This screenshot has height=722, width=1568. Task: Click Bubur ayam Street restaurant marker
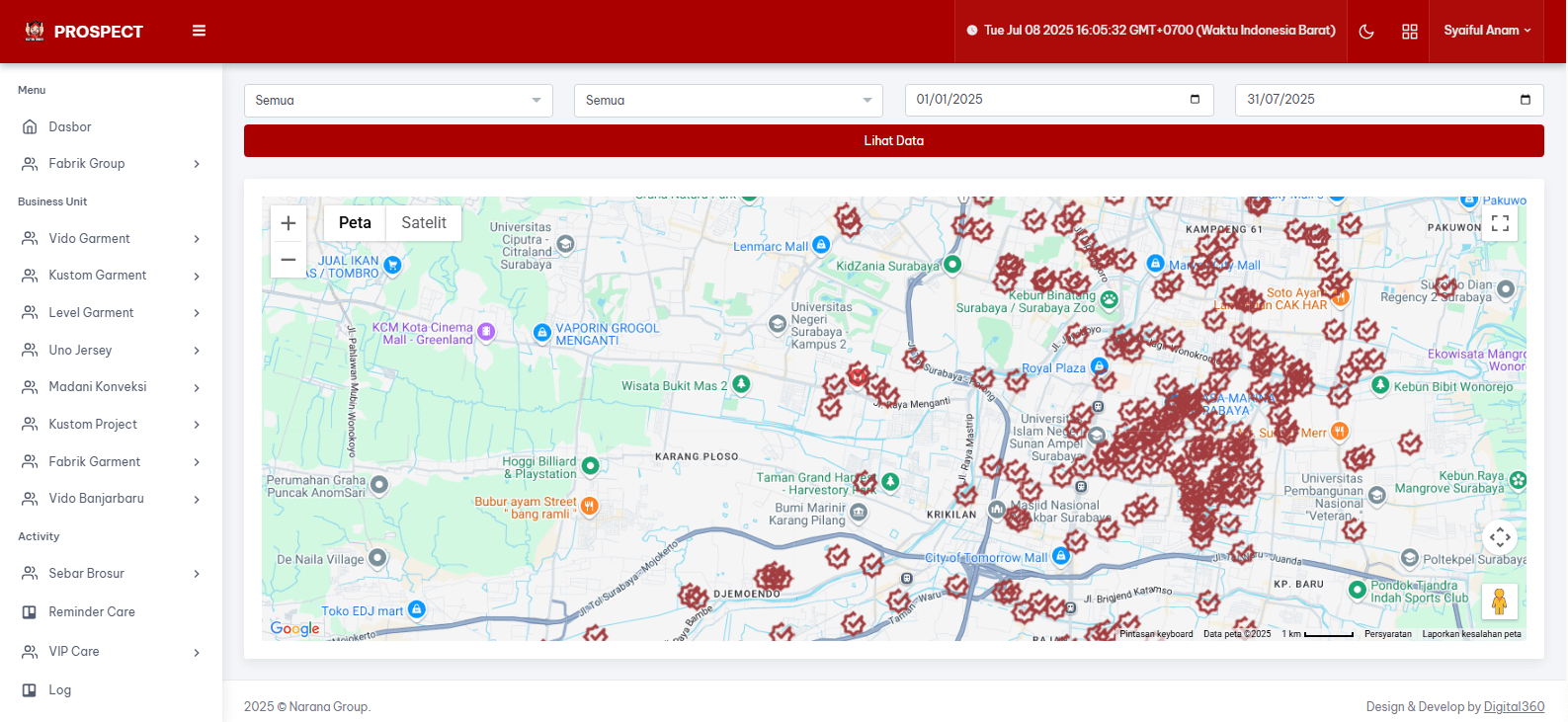tap(590, 507)
